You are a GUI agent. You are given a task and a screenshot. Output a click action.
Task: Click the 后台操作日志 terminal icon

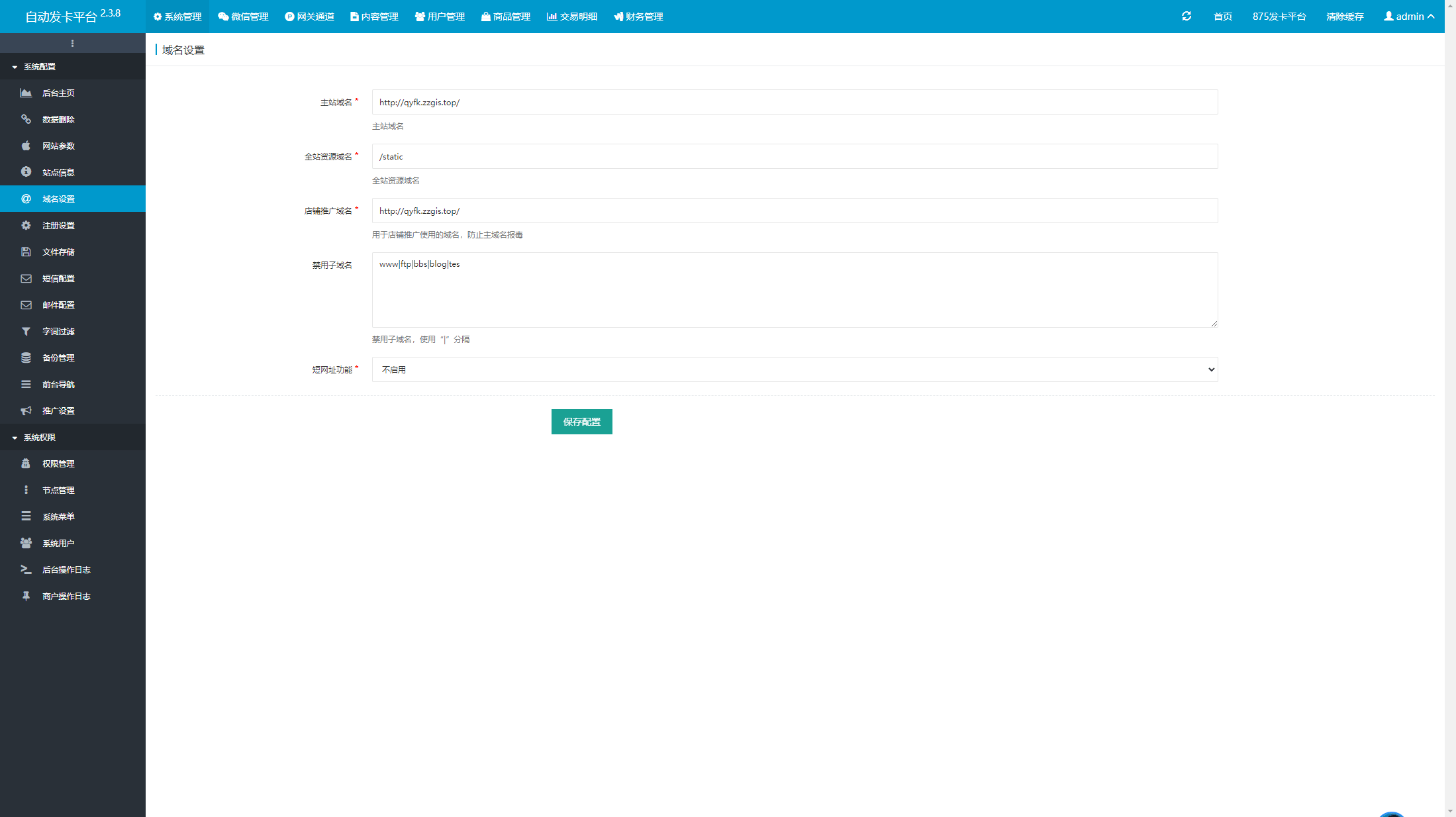26,569
